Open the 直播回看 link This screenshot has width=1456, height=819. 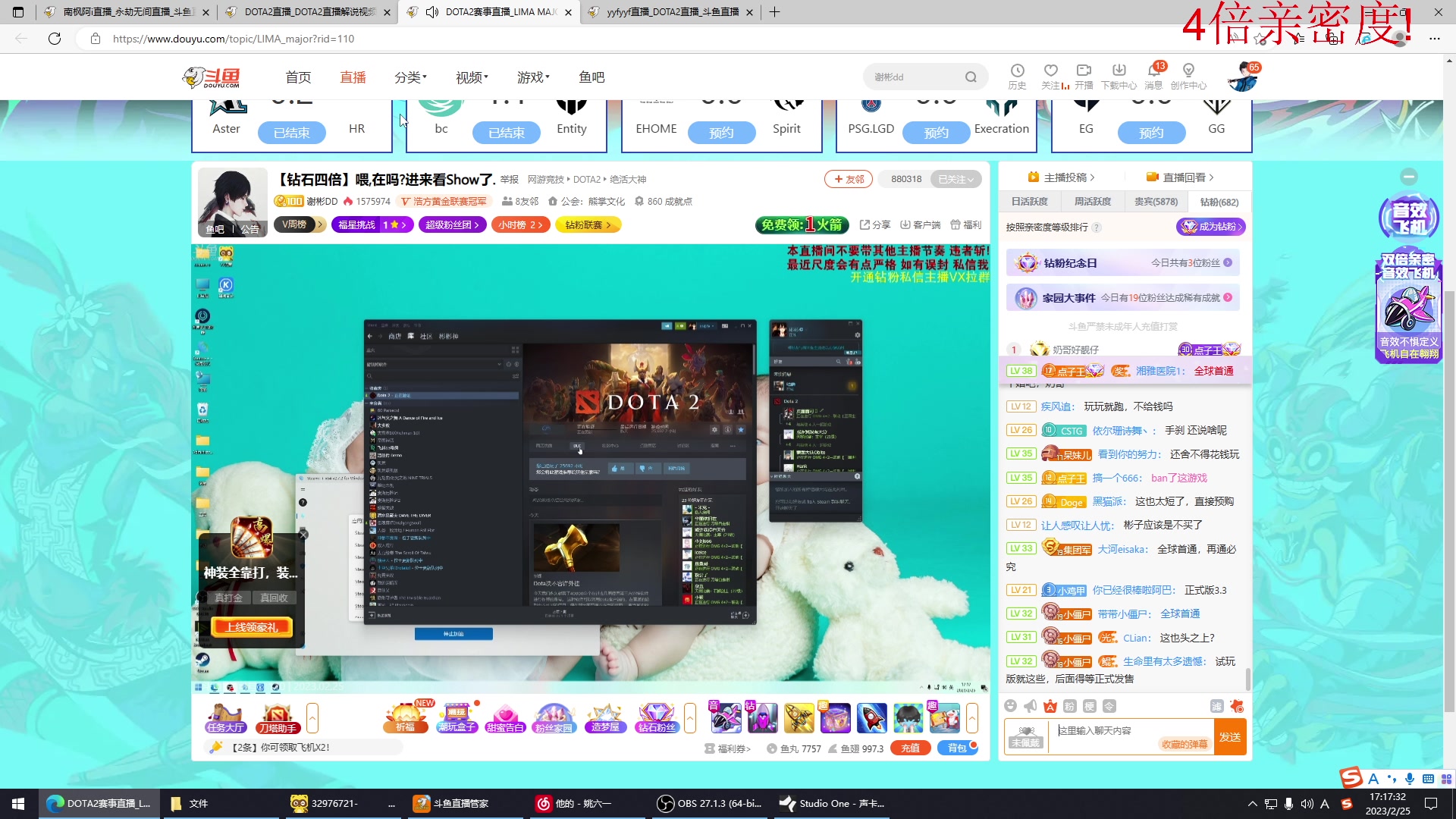(x=1180, y=177)
